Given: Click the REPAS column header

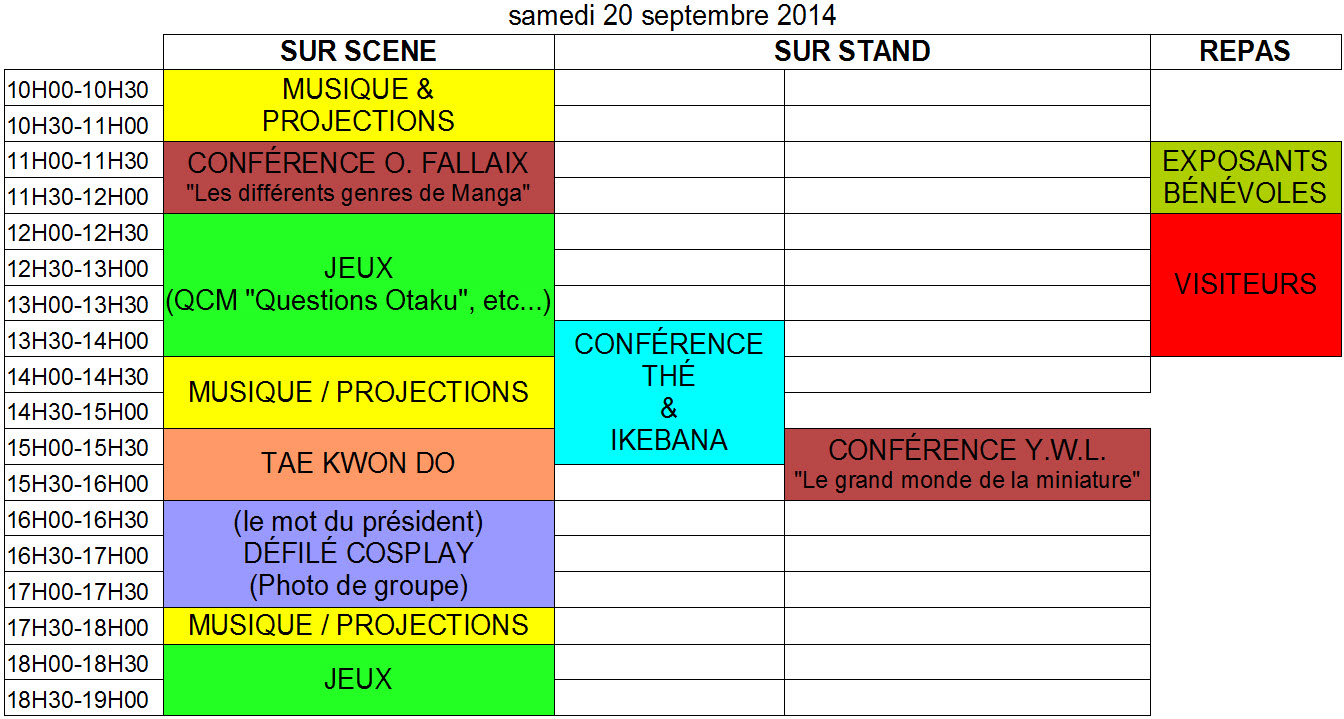Looking at the screenshot, I should point(1245,51).
